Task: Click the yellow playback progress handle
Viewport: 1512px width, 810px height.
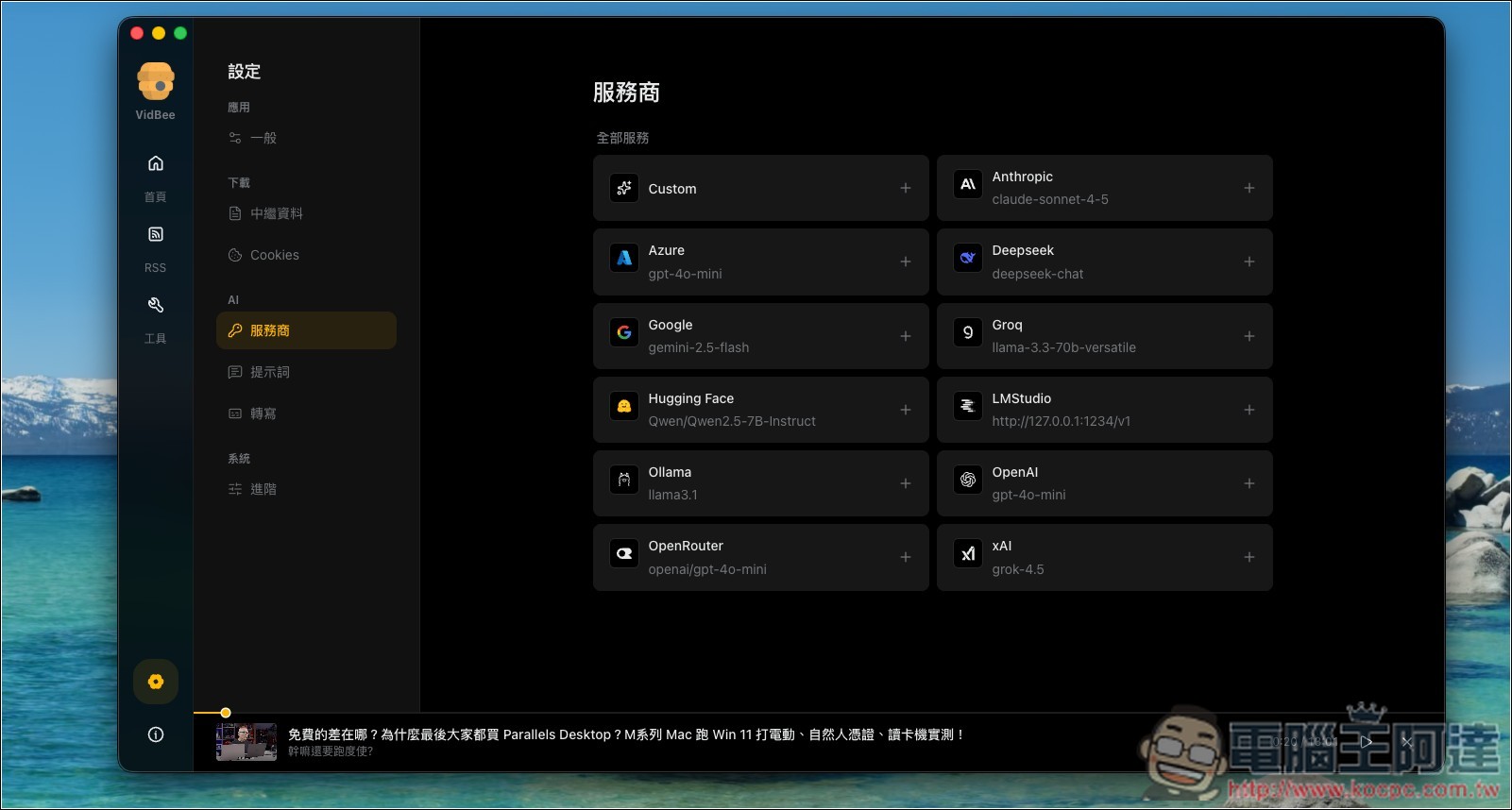Action: point(226,713)
